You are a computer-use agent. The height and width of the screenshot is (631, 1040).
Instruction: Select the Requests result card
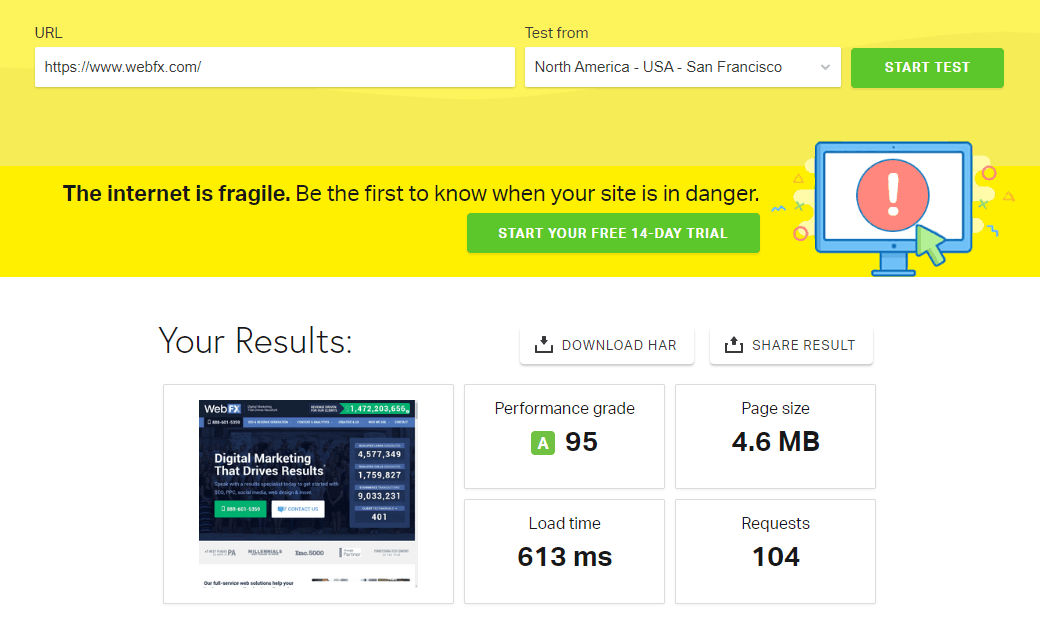coord(775,551)
